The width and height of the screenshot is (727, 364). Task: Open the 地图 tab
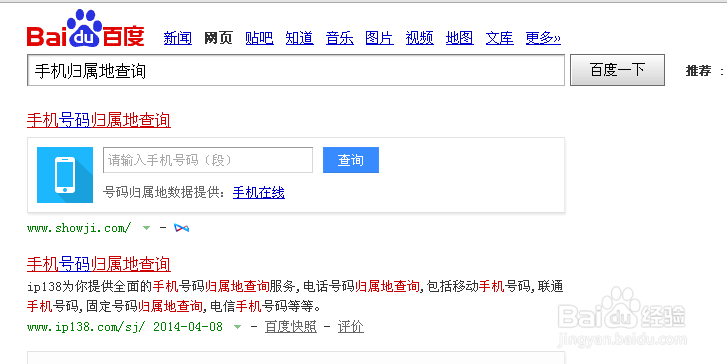459,38
